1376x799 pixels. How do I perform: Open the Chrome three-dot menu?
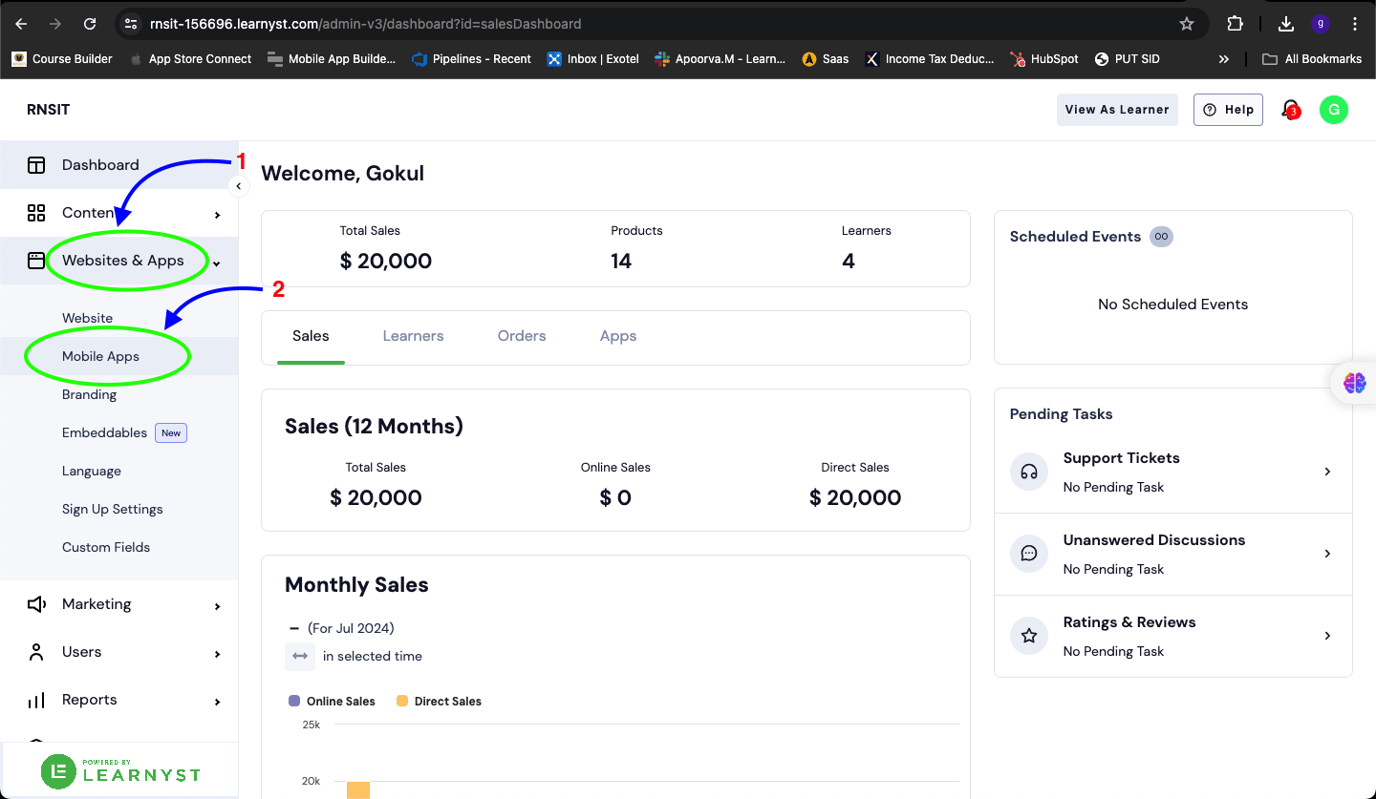(1355, 24)
